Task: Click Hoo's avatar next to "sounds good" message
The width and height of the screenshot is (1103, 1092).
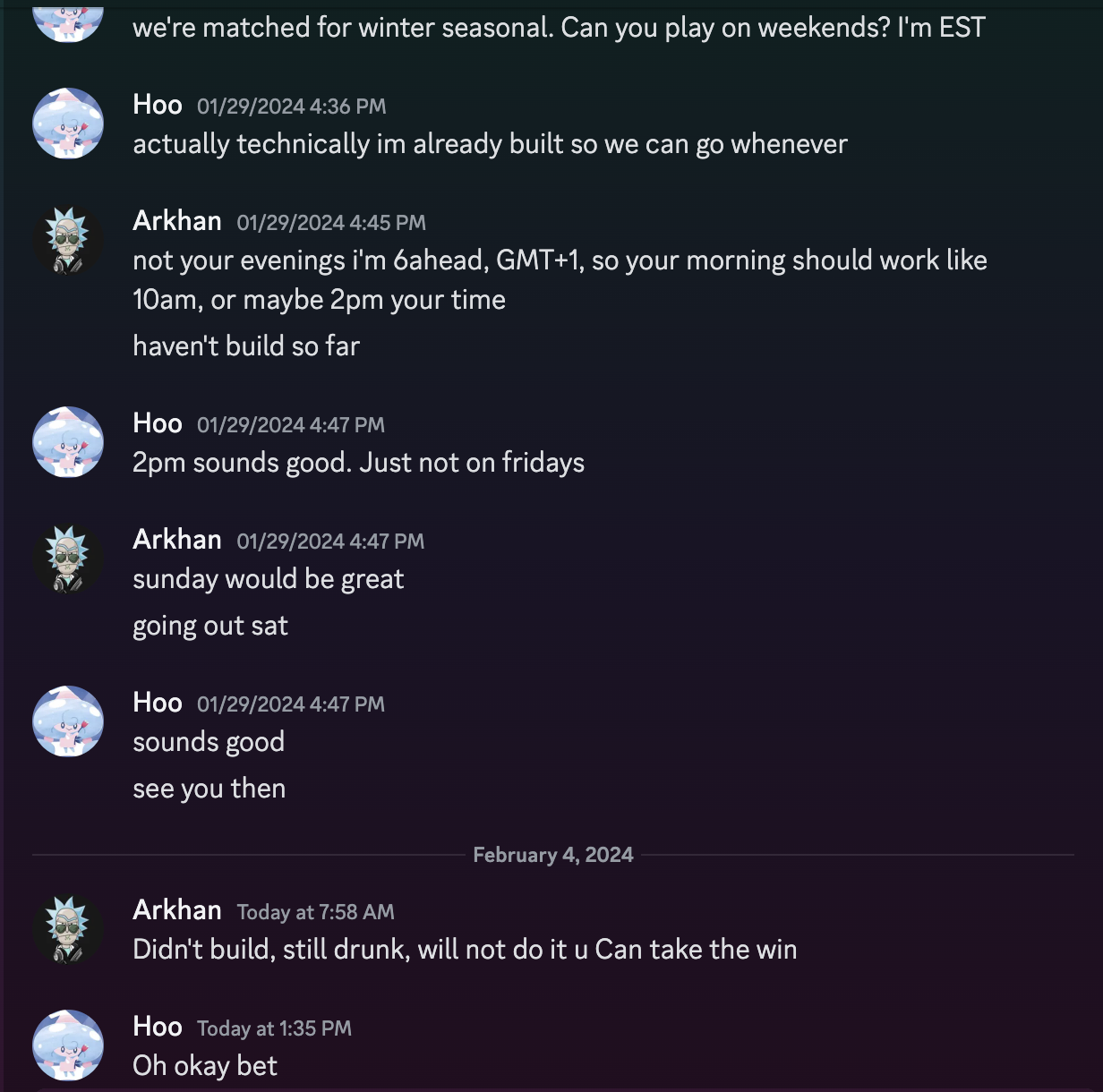Action: 68,721
